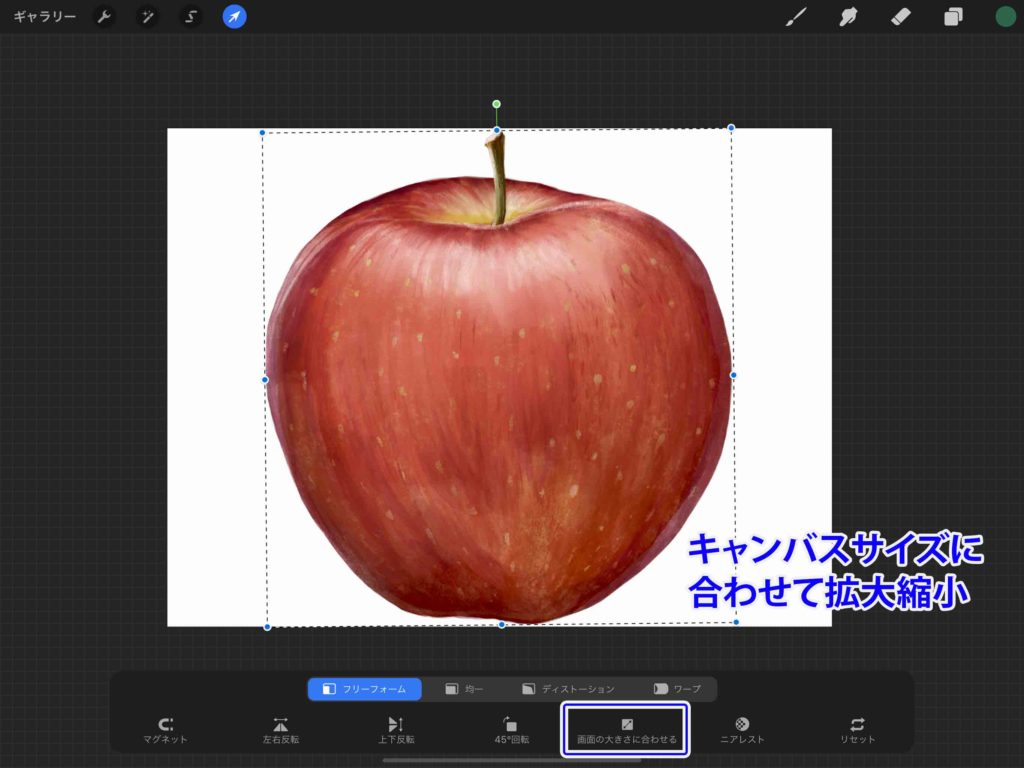Open ニアレスト interpolation options
The image size is (1024, 768).
(742, 729)
